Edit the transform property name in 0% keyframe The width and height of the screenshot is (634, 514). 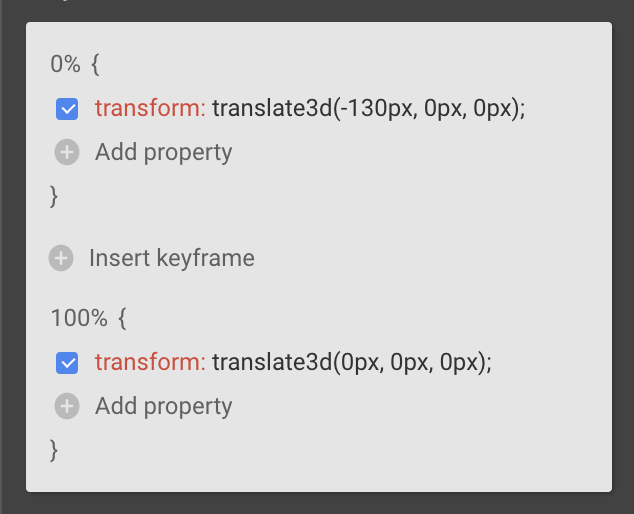click(150, 109)
